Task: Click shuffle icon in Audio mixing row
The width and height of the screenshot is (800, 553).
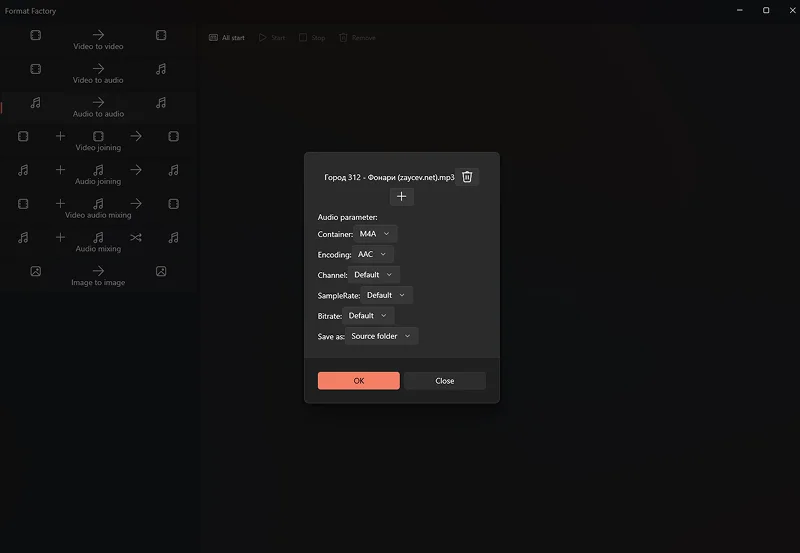Action: (136, 237)
